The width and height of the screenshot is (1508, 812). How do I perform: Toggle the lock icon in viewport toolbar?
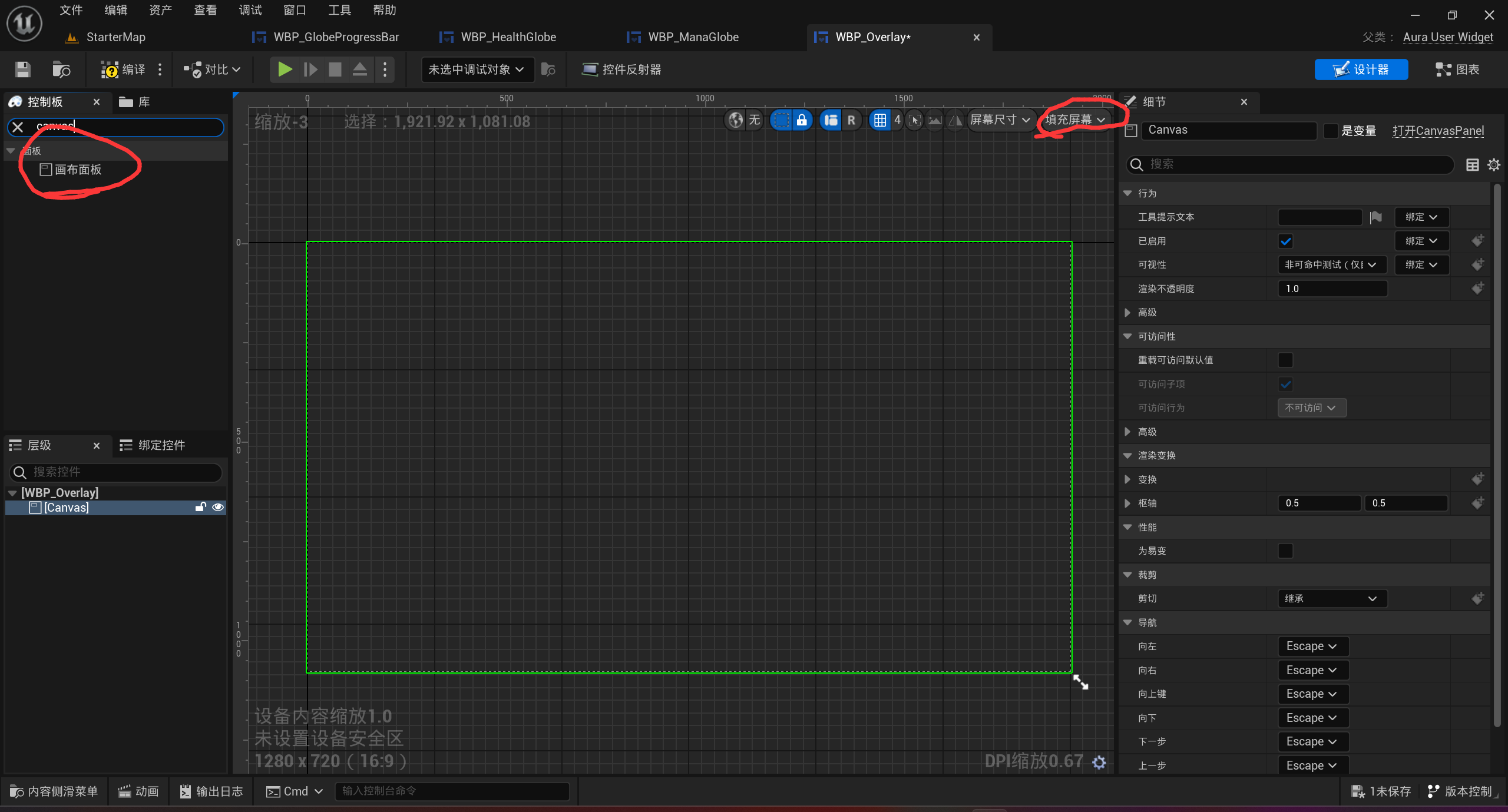click(802, 120)
